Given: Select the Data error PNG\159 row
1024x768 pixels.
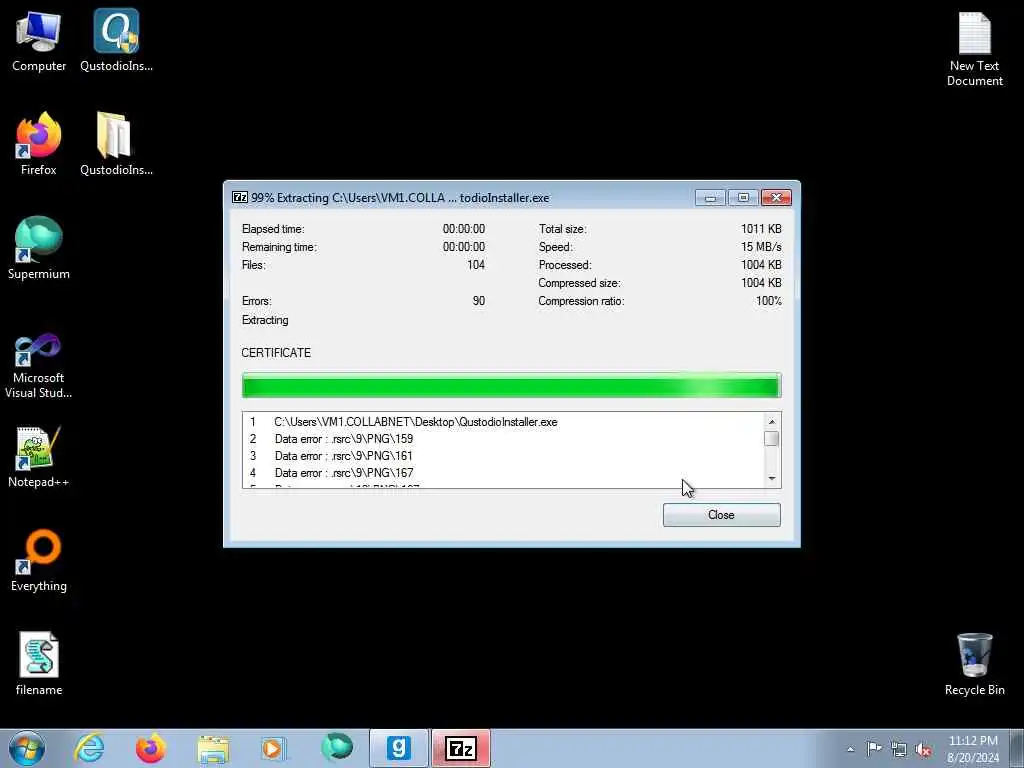Looking at the screenshot, I should click(503, 439).
